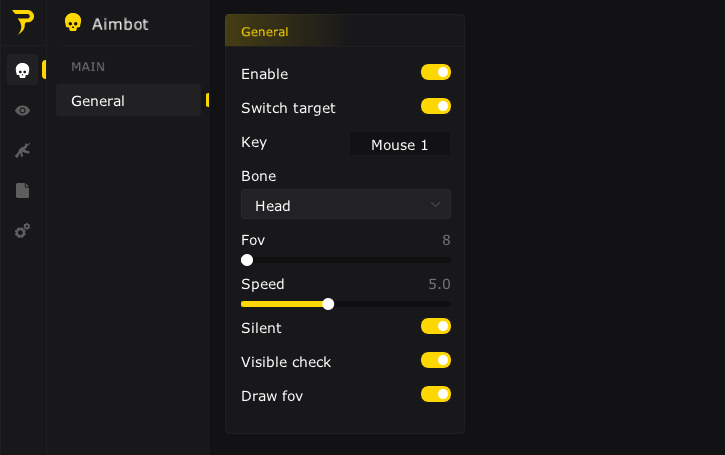Toggle the Silent switch

[x=436, y=326]
